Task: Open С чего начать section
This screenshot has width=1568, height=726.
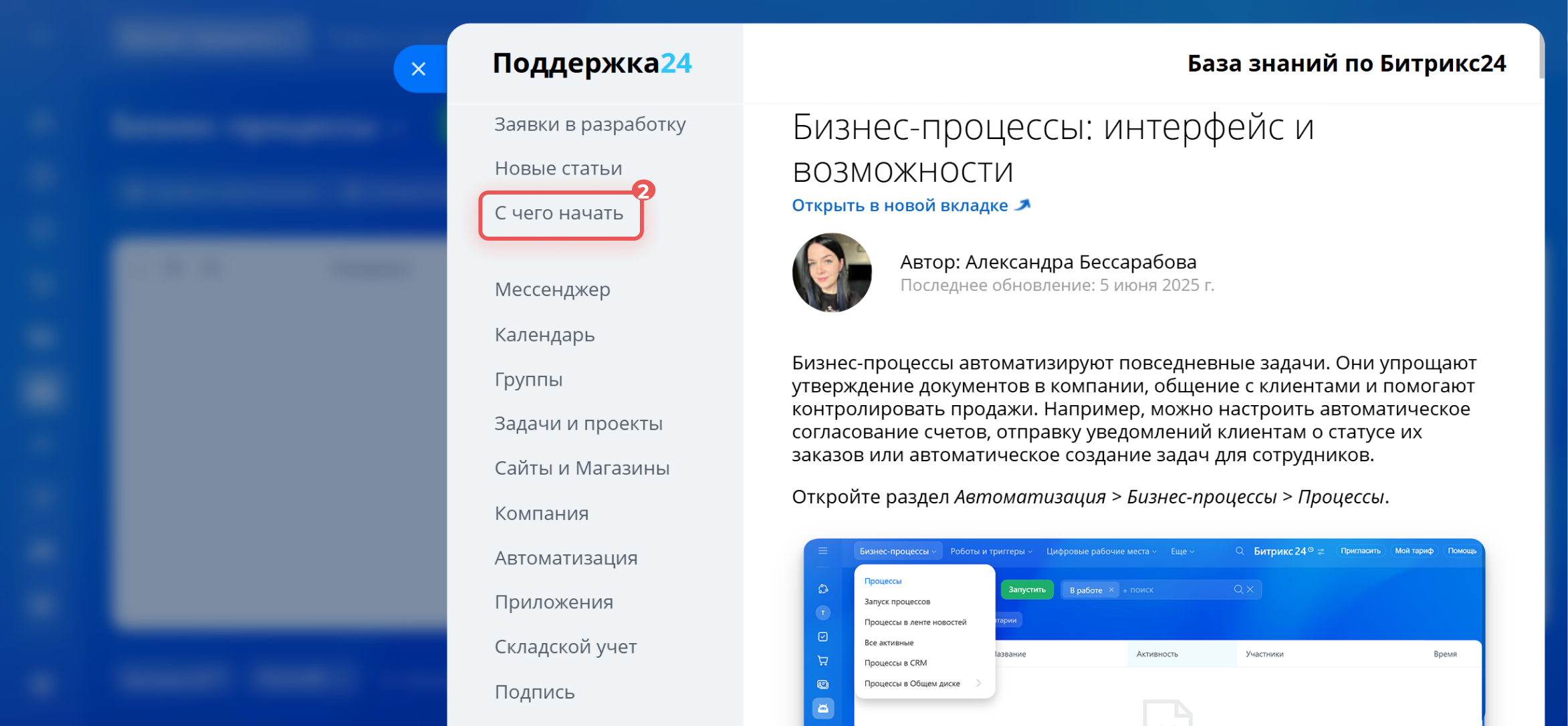Action: (559, 213)
